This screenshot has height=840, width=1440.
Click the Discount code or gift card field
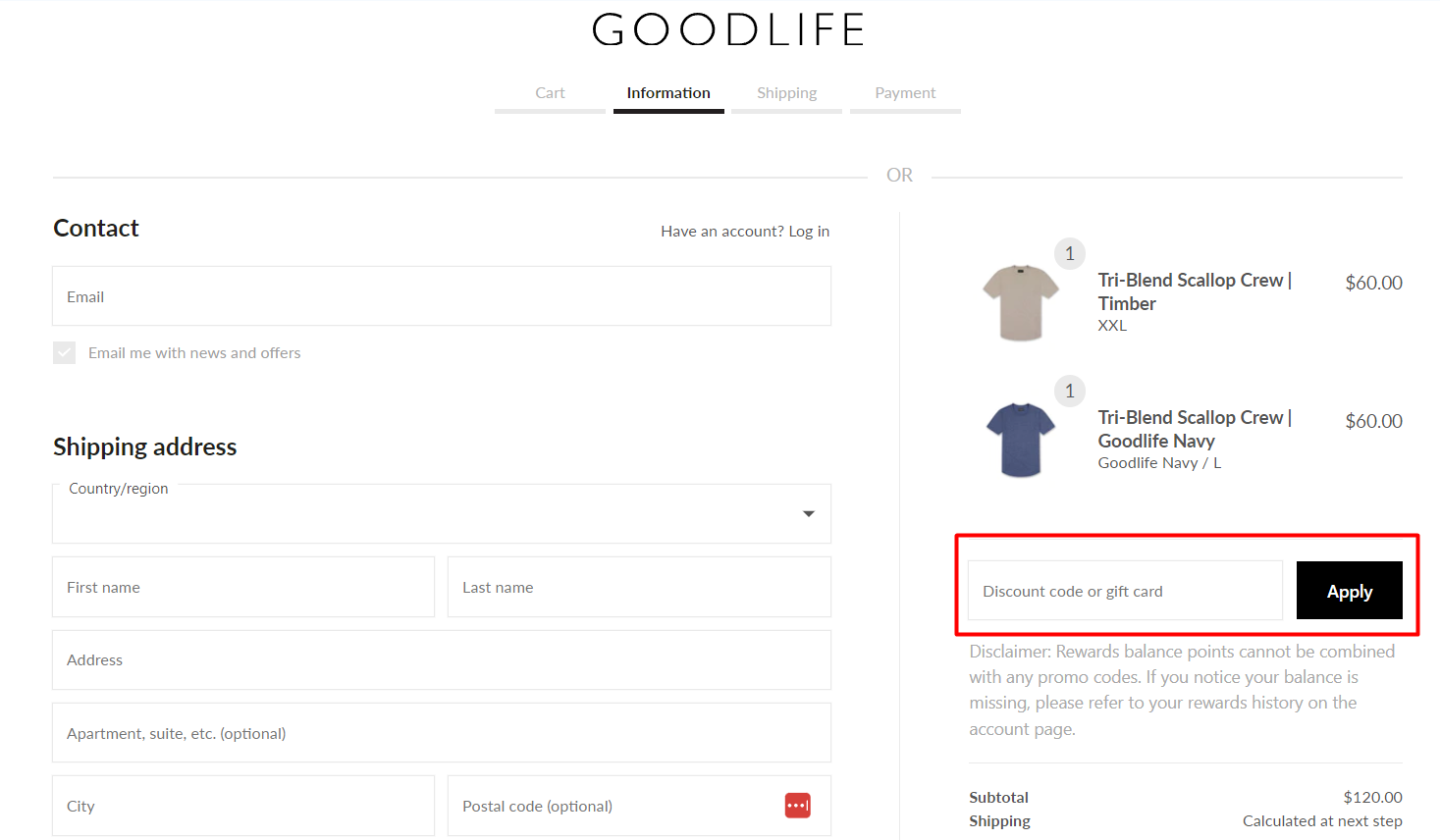tap(1125, 591)
